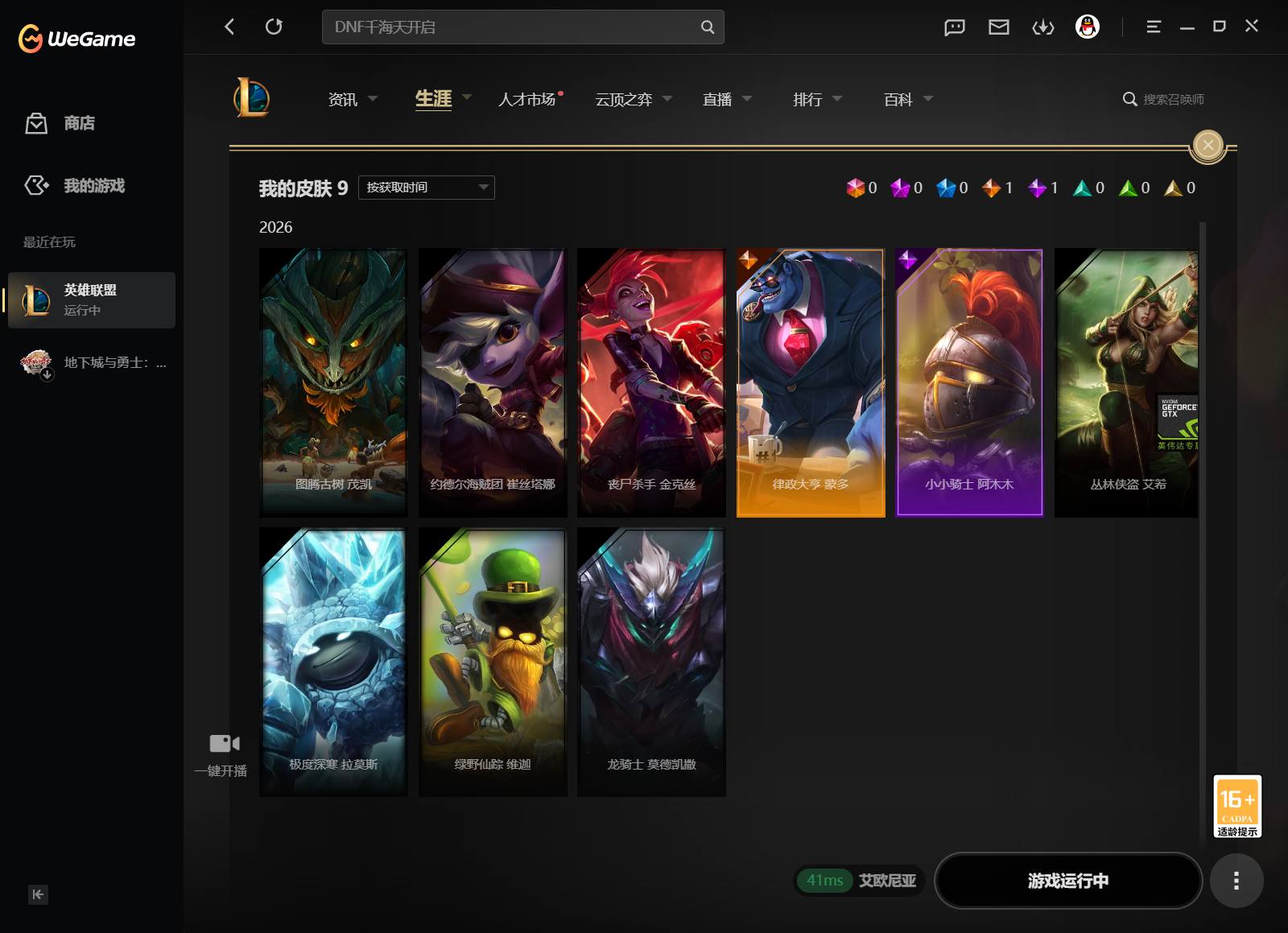The height and width of the screenshot is (933, 1288).
Task: Click the 16+ CADPA age rating badge
Action: (x=1237, y=806)
